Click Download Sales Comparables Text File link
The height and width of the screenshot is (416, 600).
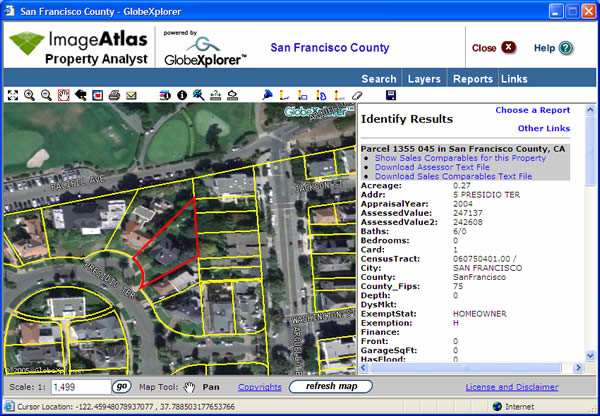pyautogui.click(x=453, y=176)
